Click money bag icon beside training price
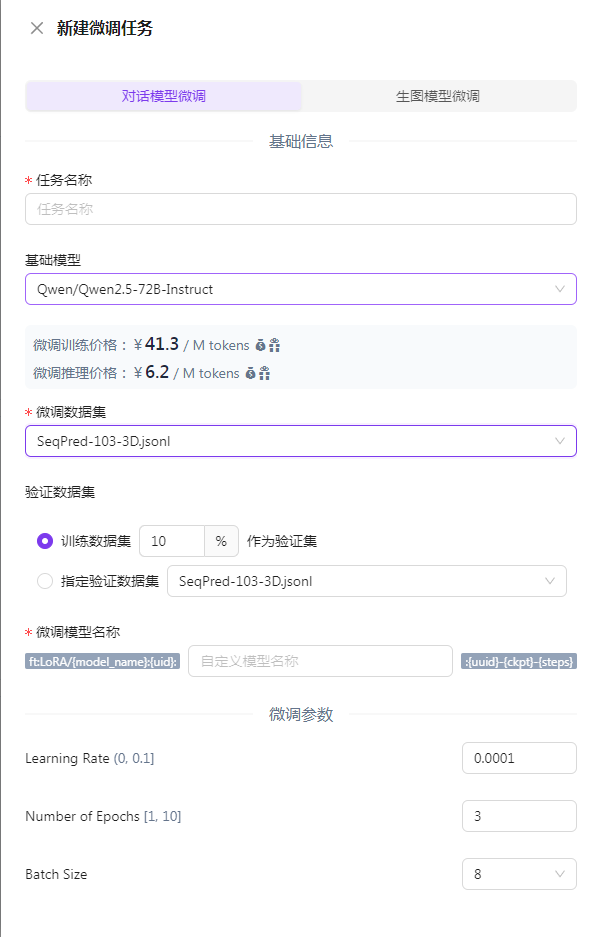Screen dimensions: 601x937 tap(260, 345)
